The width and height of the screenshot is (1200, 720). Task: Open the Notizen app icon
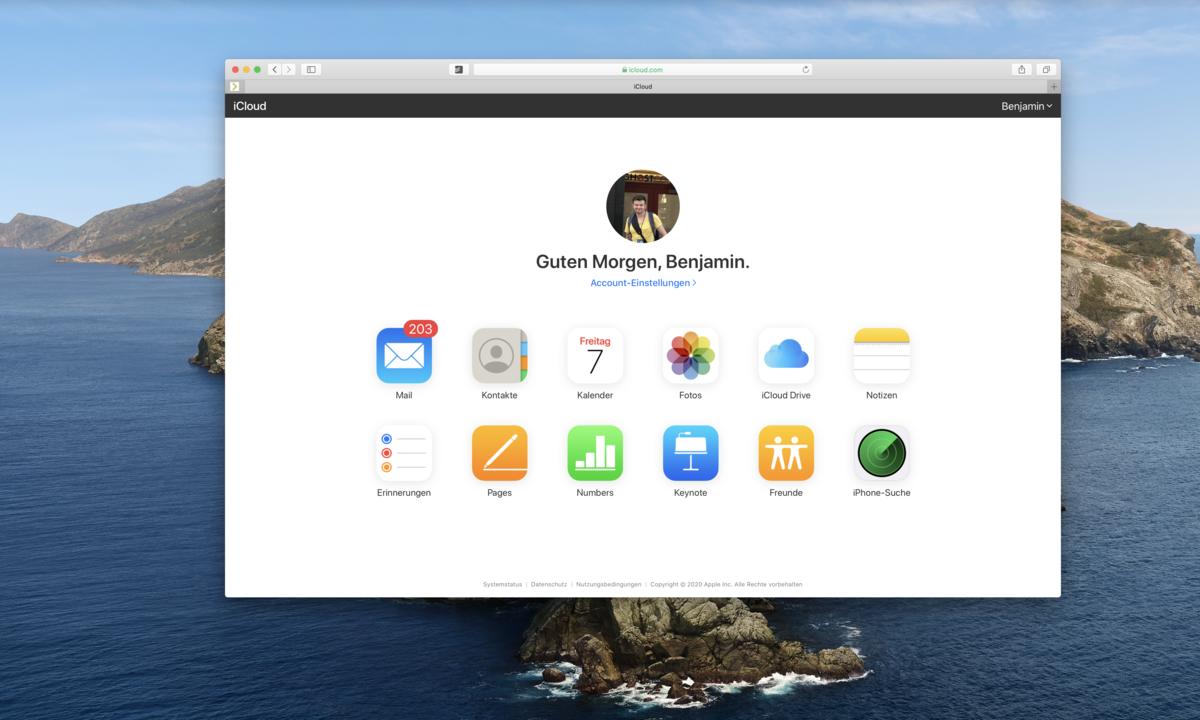881,355
